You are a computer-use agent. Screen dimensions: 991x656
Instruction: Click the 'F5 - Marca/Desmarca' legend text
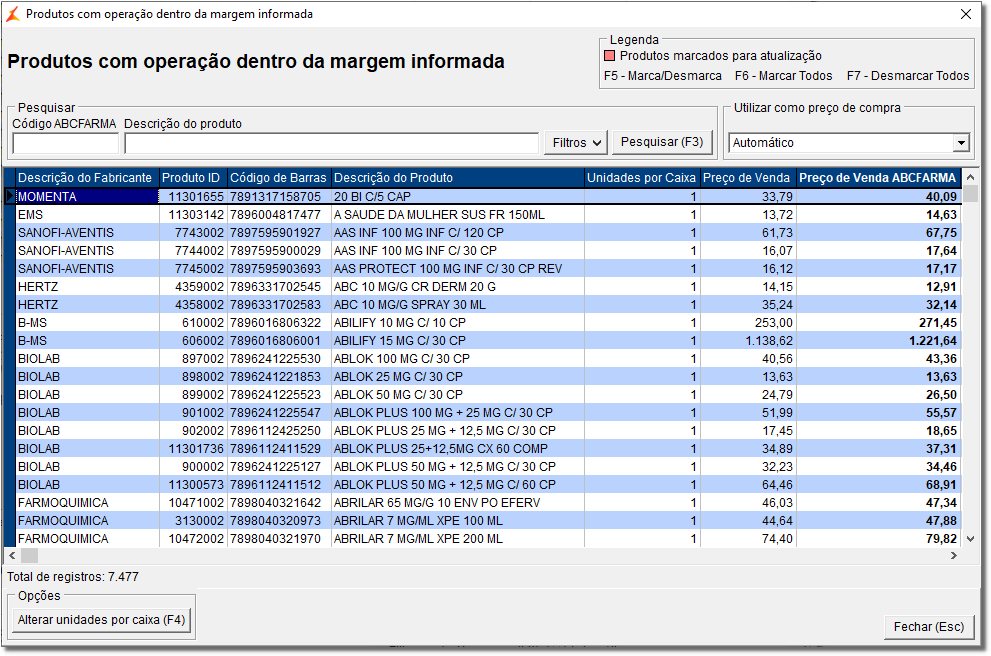tap(662, 76)
